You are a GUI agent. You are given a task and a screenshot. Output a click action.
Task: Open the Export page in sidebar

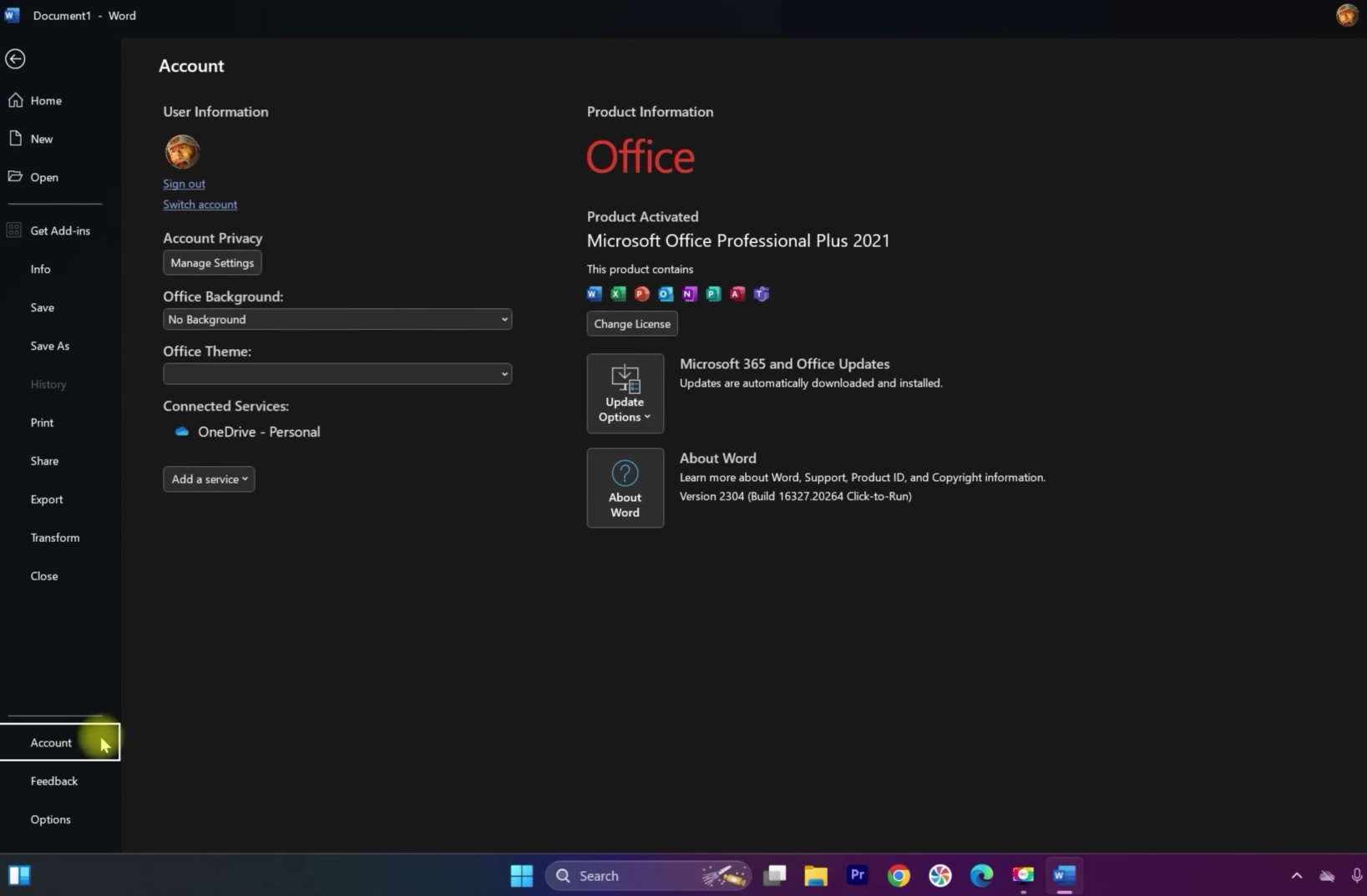tap(47, 499)
